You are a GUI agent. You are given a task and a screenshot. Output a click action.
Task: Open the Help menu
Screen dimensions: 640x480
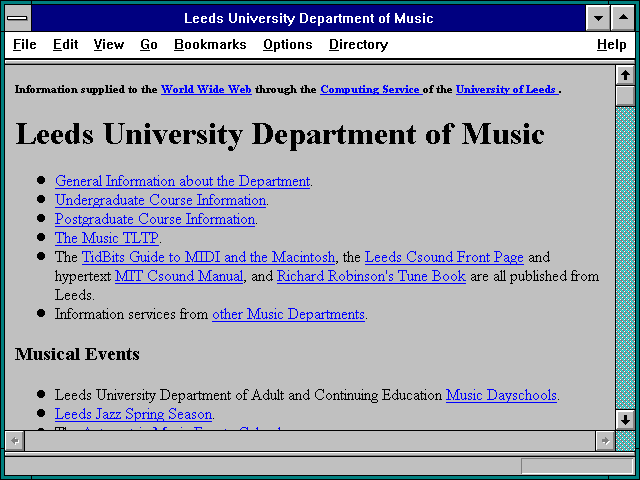tap(611, 44)
